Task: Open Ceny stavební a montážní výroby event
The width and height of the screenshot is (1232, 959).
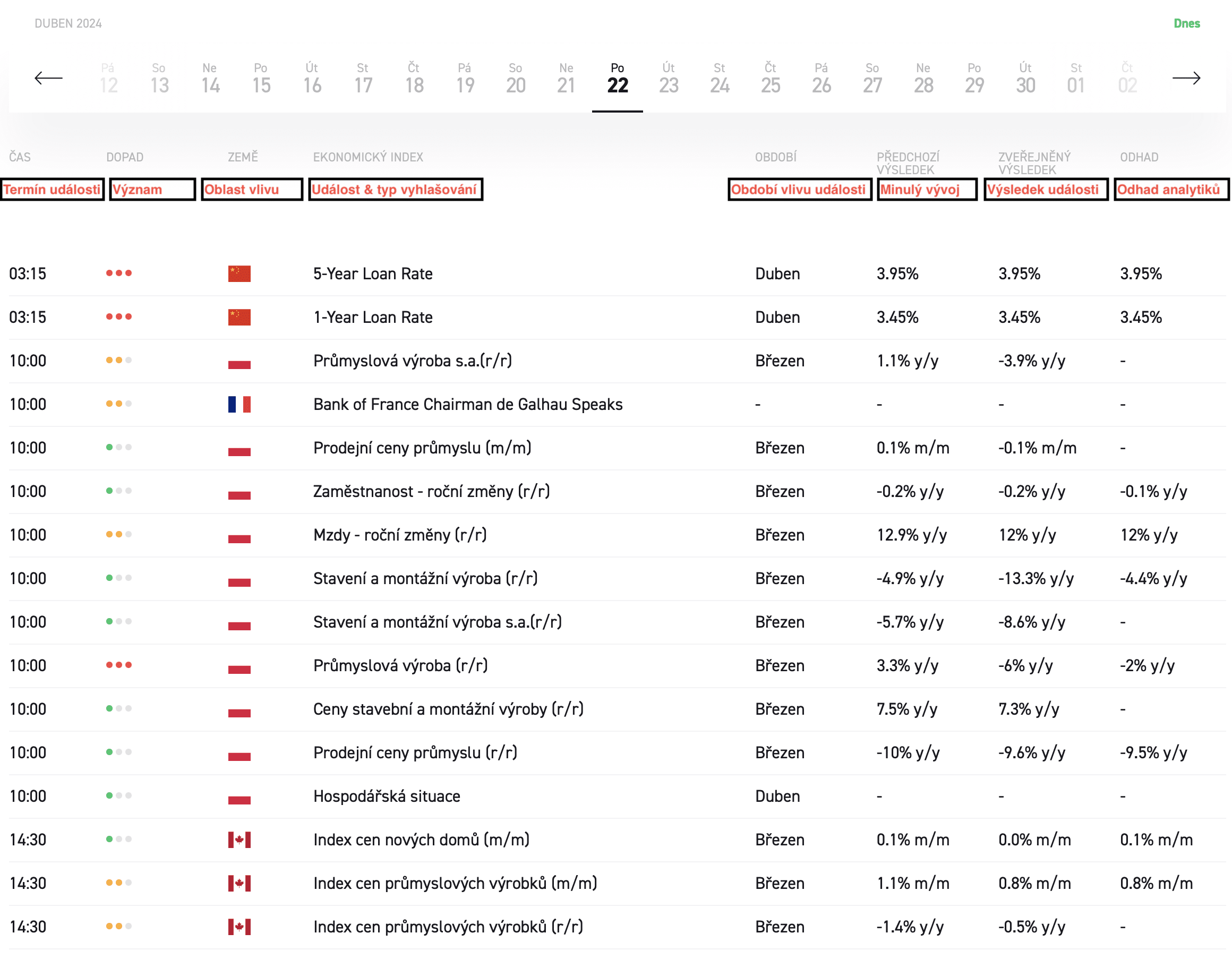Action: tap(449, 709)
